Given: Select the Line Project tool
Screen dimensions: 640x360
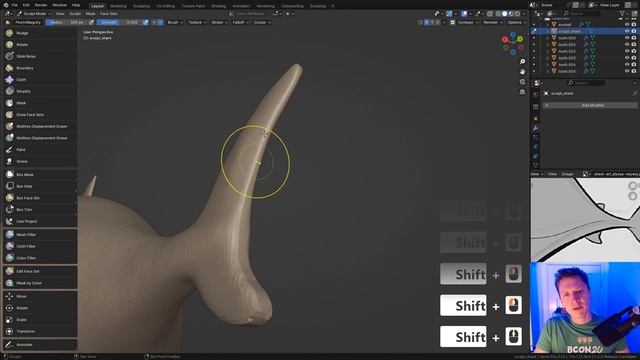Looking at the screenshot, I should pyautogui.click(x=40, y=221).
